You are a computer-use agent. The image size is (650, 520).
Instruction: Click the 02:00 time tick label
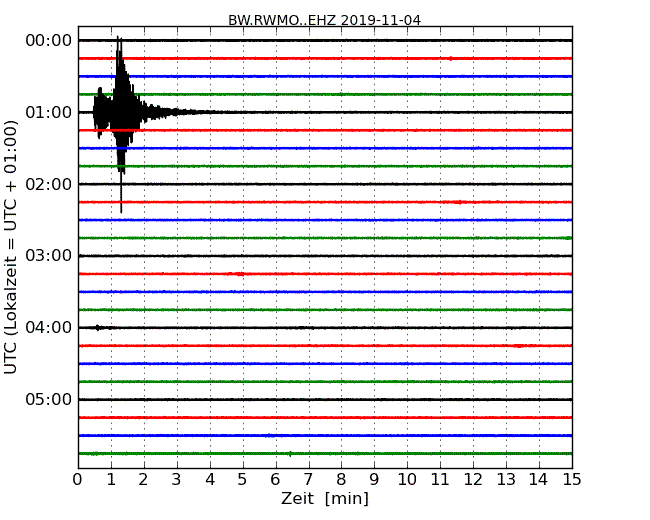point(49,184)
